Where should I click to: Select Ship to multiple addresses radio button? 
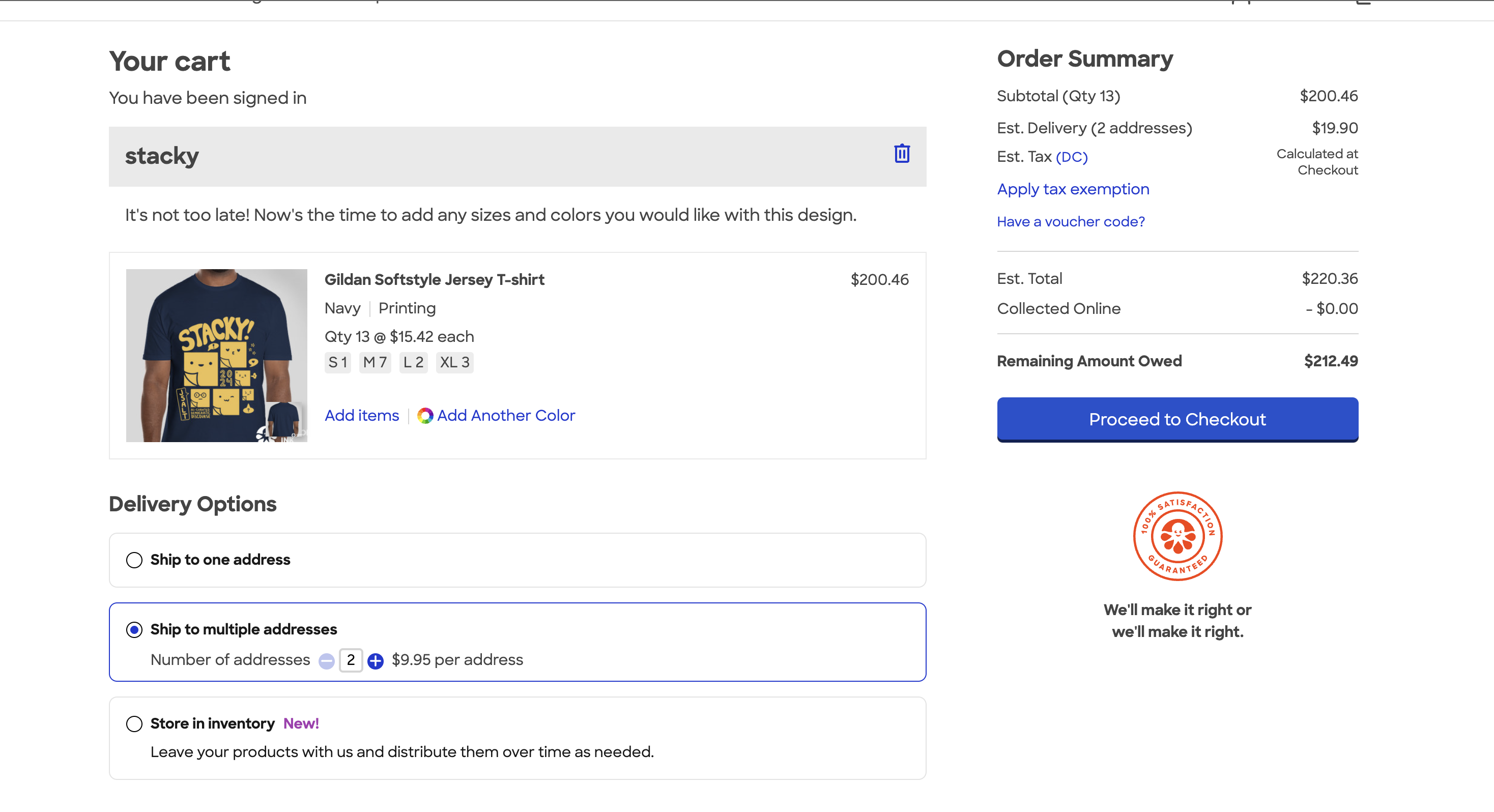coord(134,629)
